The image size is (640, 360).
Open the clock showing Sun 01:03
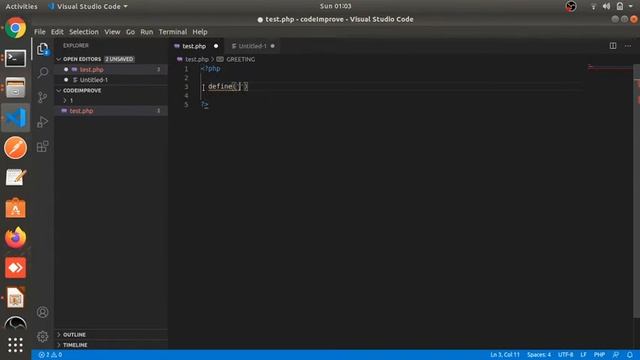336,6
